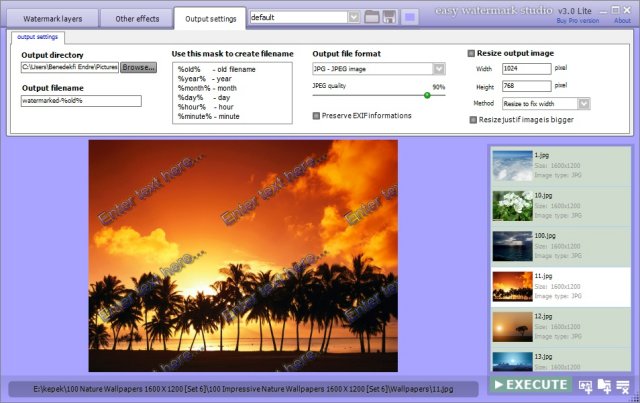Click the Output filename field

tap(81, 101)
